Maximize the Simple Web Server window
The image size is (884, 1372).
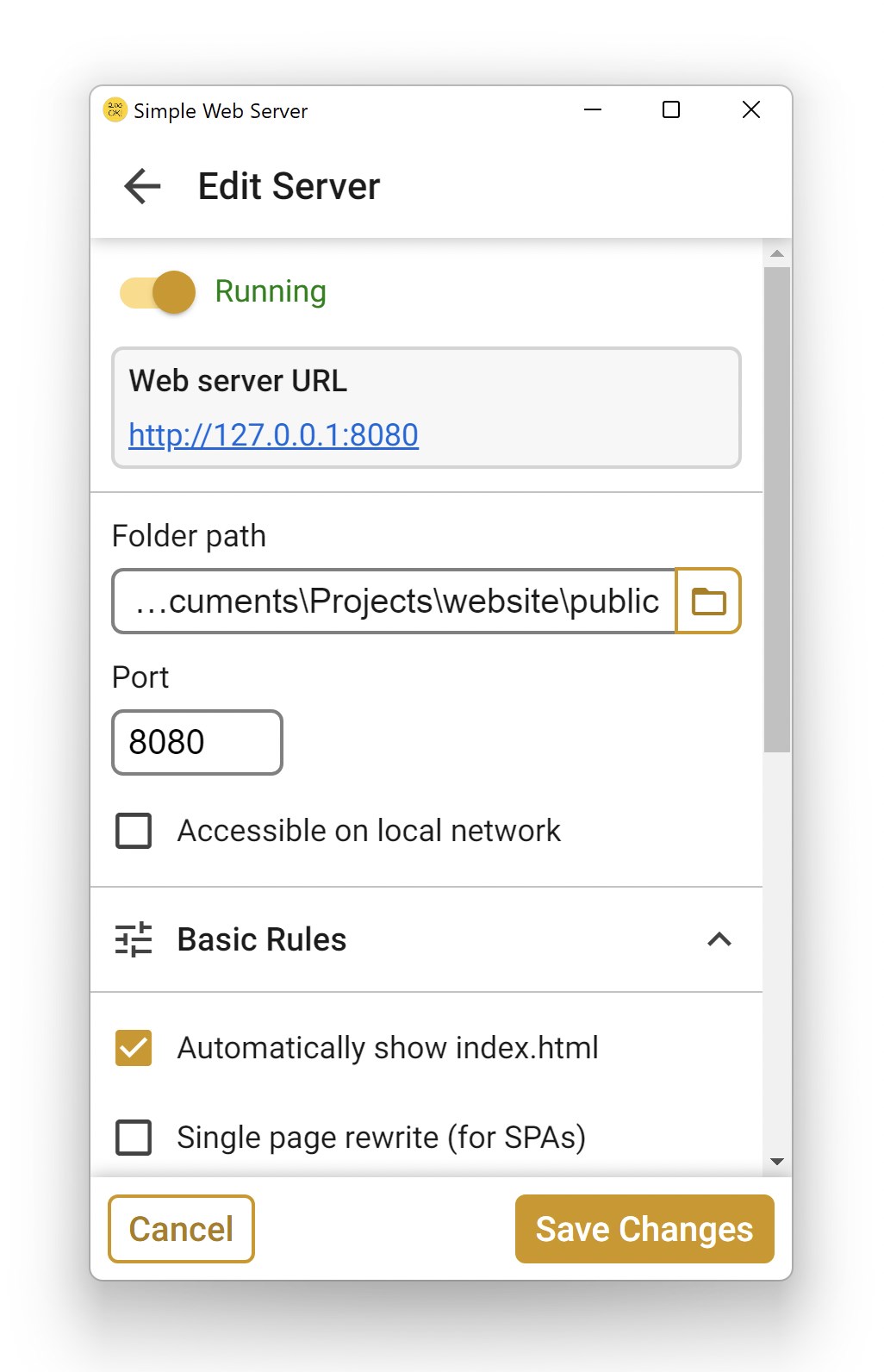click(671, 110)
